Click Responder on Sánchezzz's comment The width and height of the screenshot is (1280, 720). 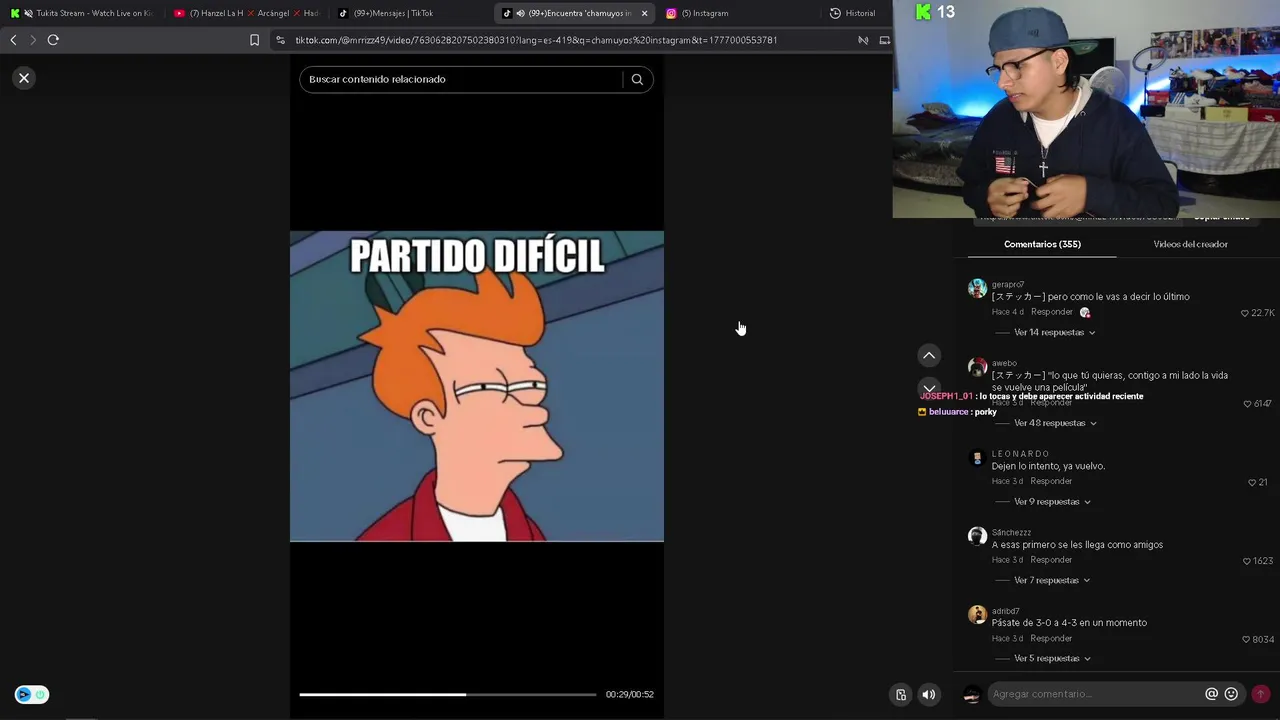click(x=1051, y=560)
